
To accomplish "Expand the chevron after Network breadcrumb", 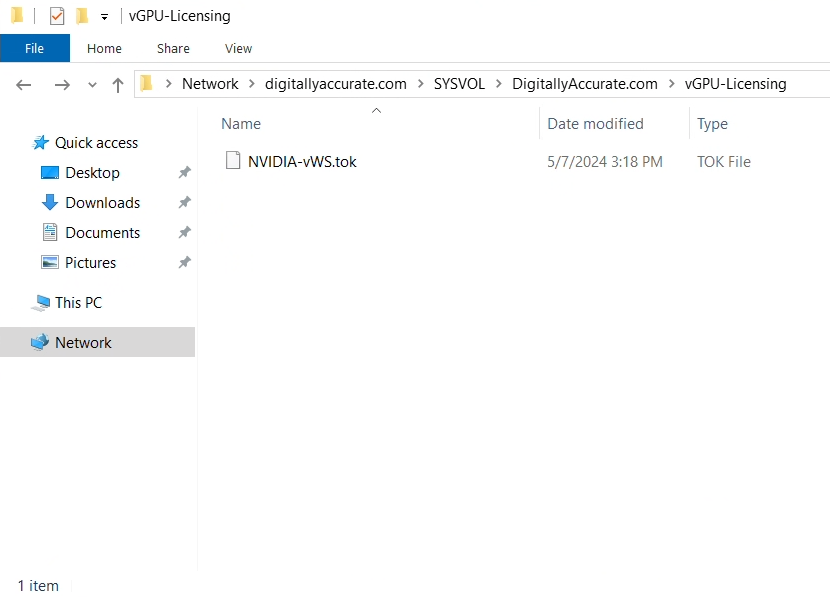I will coord(252,84).
